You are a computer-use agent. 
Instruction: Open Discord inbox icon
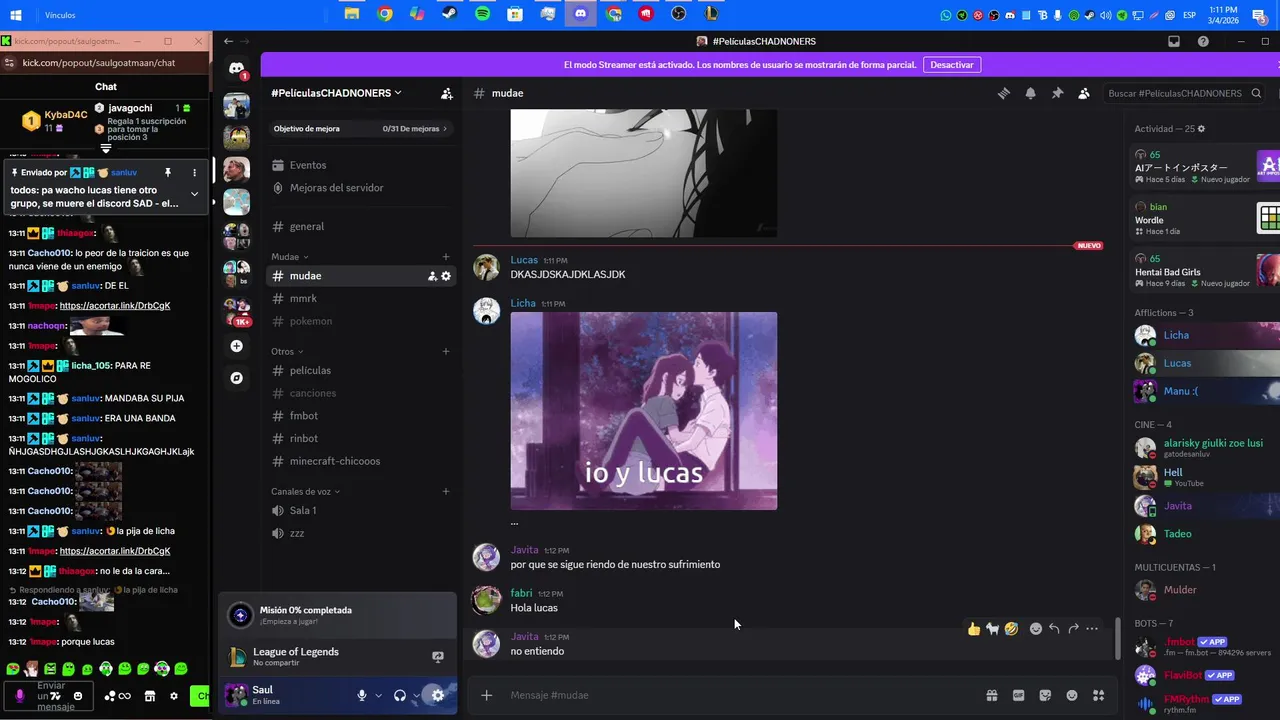[1174, 41]
